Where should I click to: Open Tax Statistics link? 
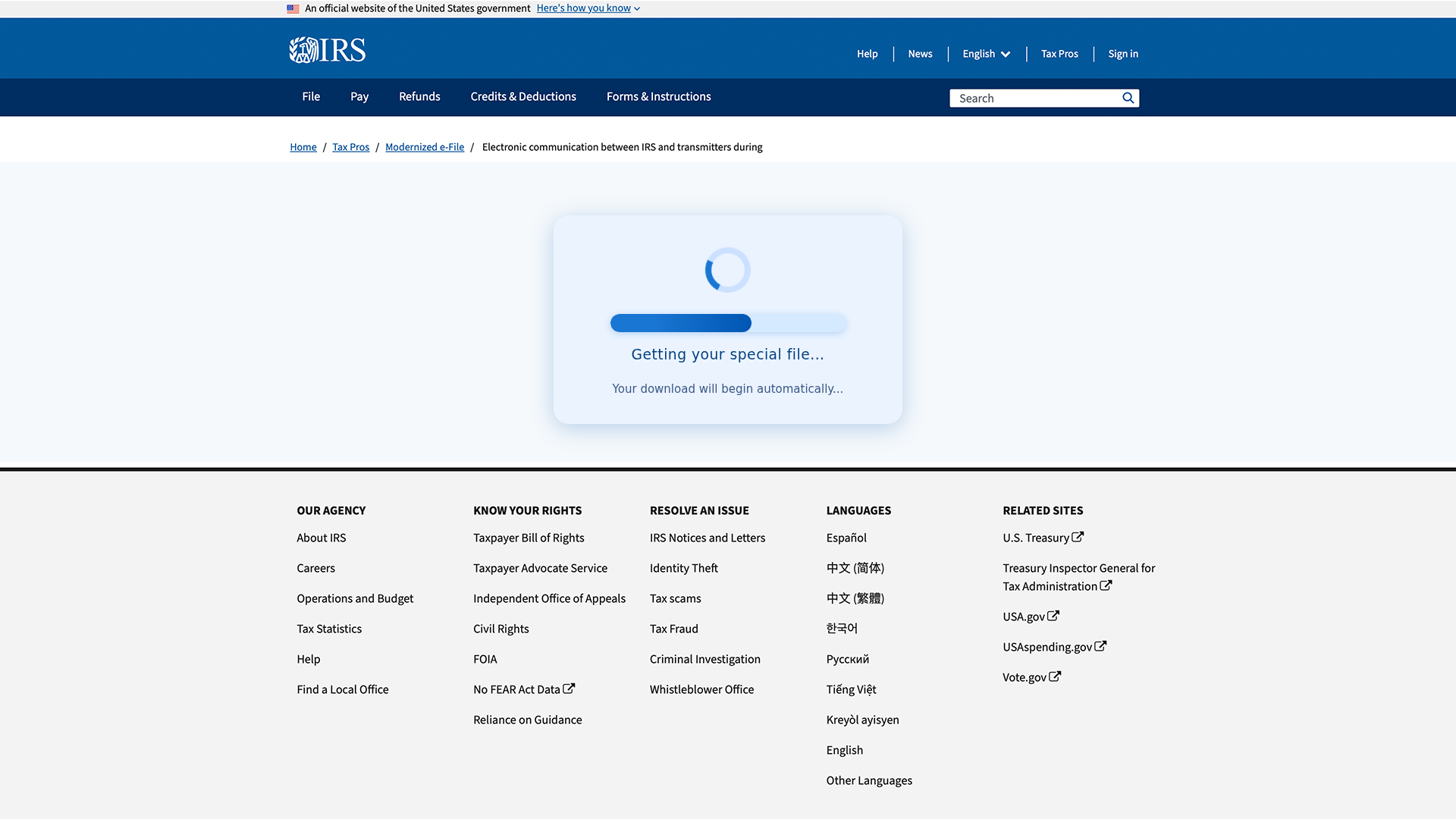pyautogui.click(x=329, y=629)
